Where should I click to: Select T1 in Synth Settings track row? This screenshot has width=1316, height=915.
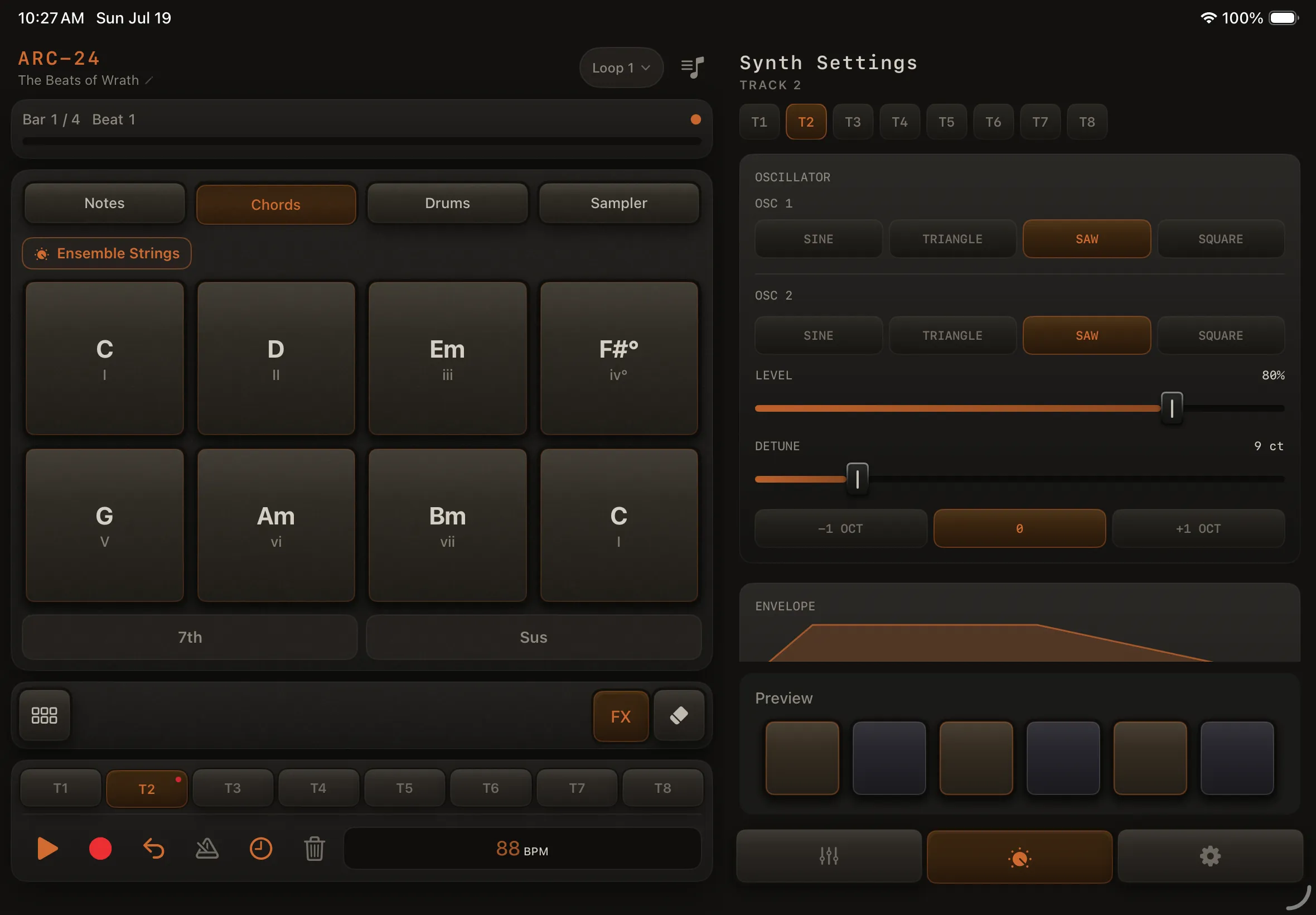coord(759,122)
